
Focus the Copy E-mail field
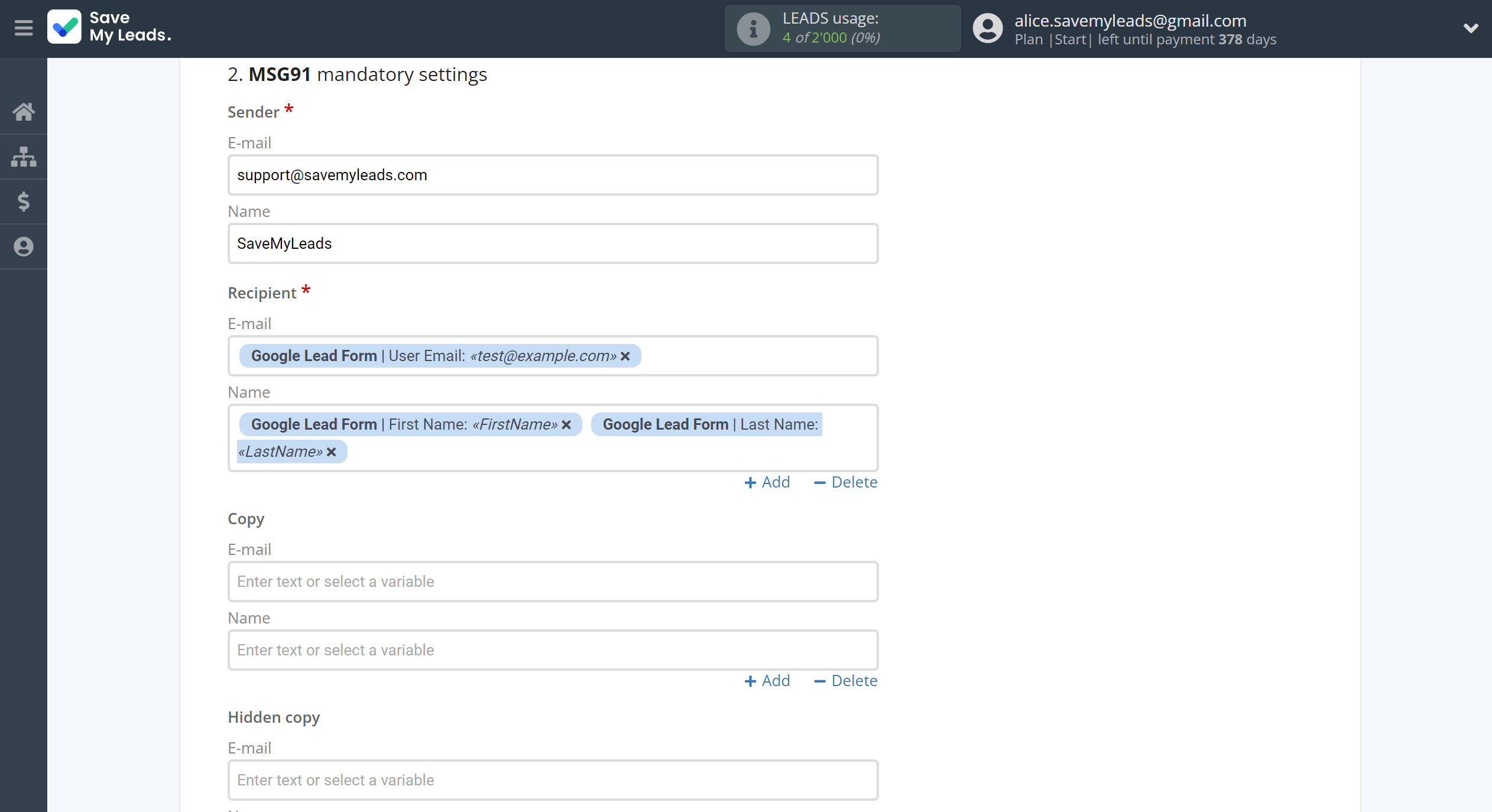tap(553, 582)
